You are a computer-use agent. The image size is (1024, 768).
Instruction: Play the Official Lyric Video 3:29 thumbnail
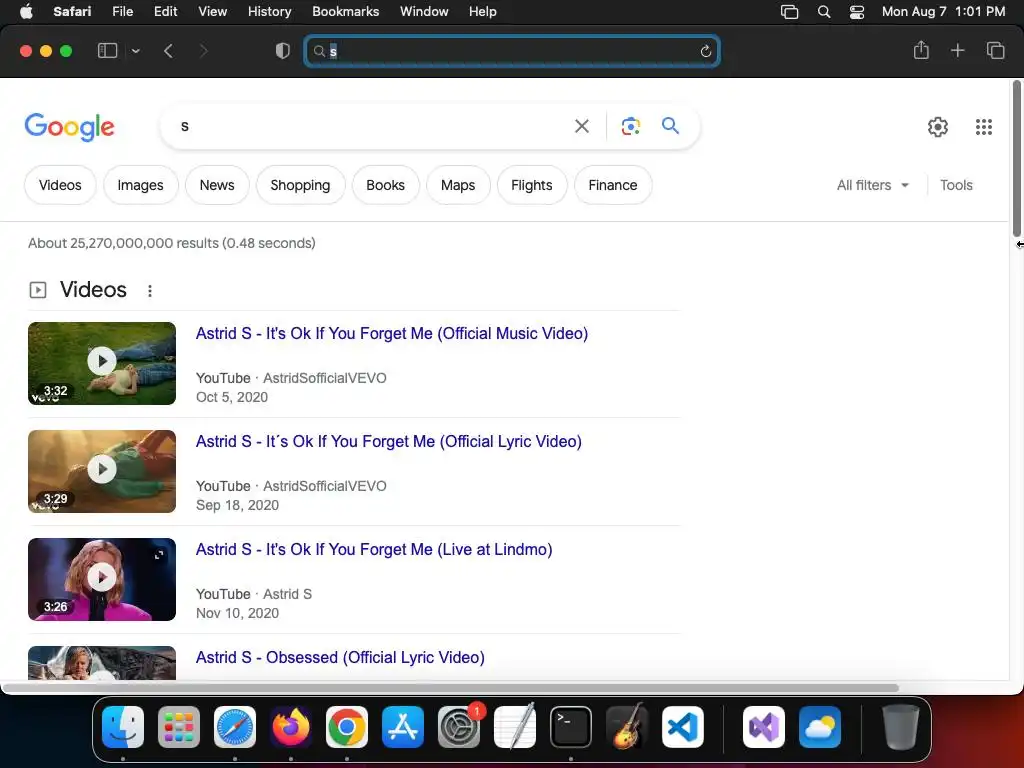coord(102,471)
